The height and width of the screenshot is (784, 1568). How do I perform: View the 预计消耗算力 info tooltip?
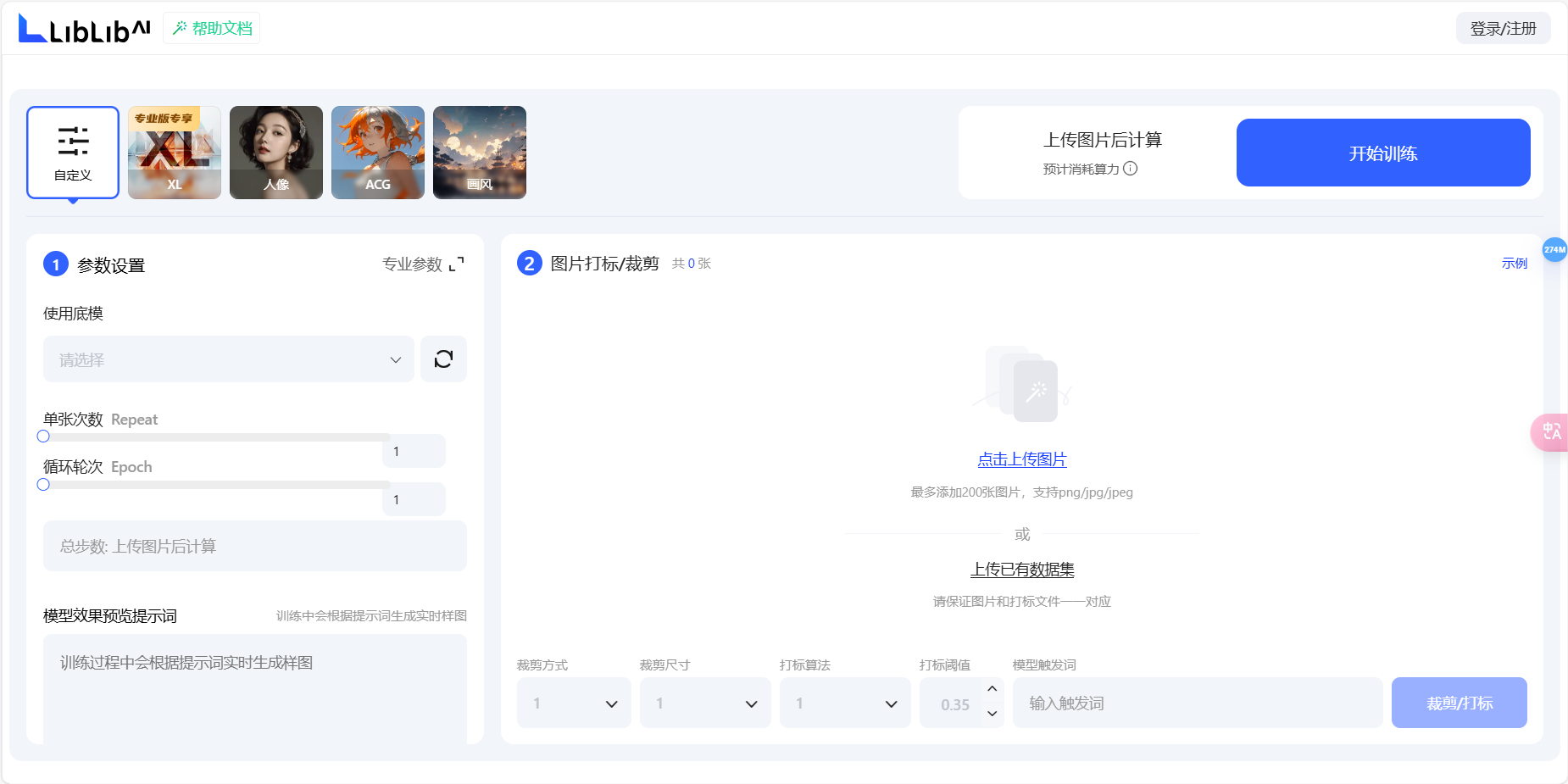coord(1131,169)
